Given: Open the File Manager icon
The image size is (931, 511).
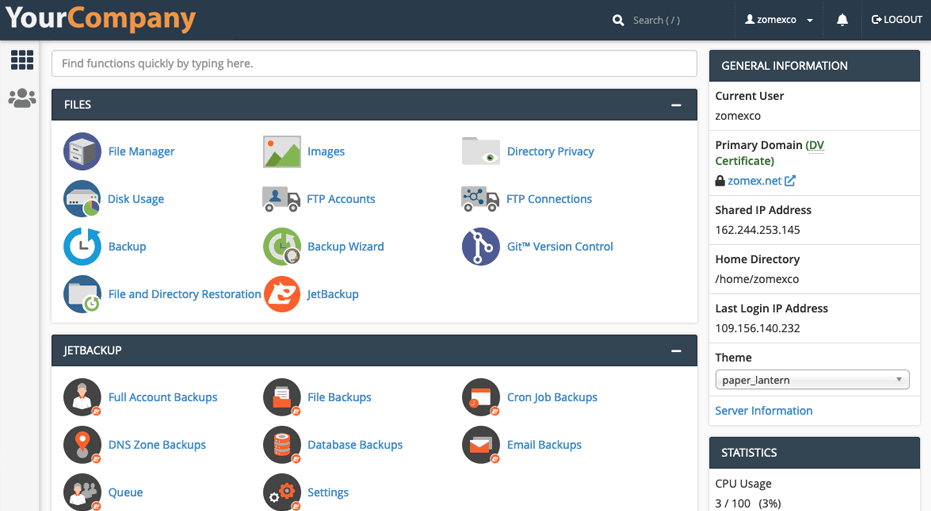Looking at the screenshot, I should (x=82, y=151).
